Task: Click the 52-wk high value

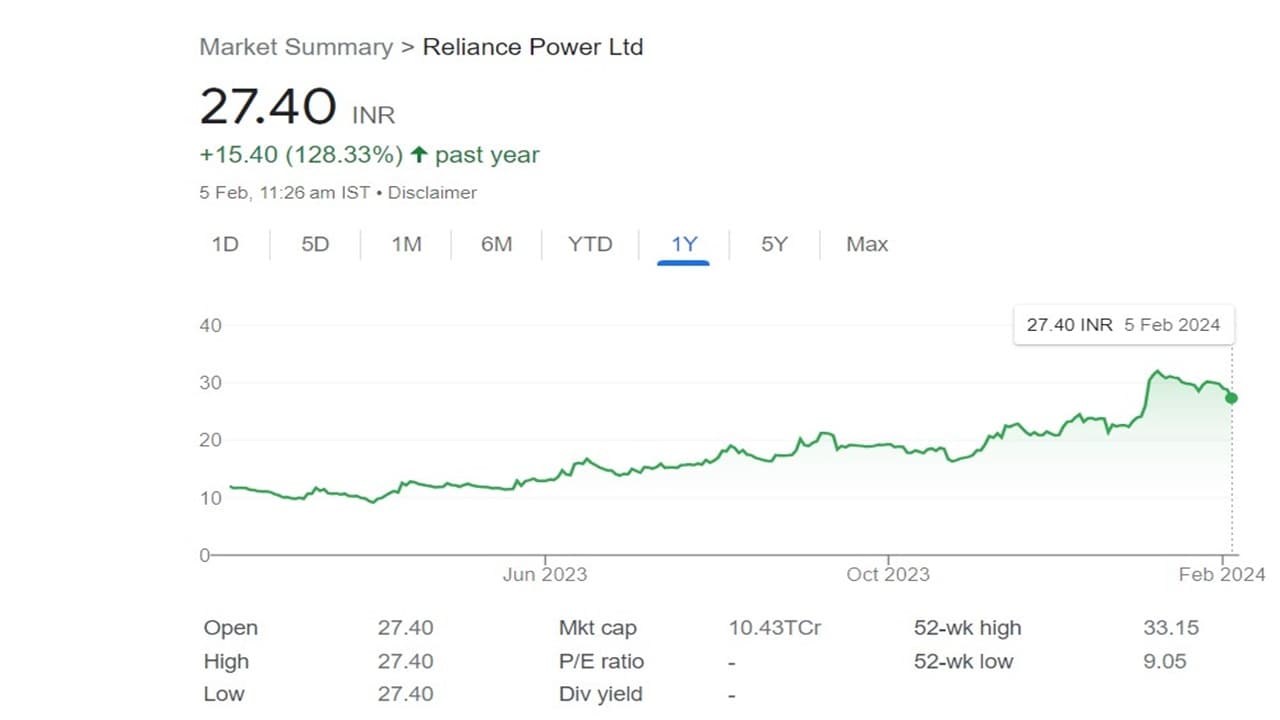Action: click(1170, 628)
